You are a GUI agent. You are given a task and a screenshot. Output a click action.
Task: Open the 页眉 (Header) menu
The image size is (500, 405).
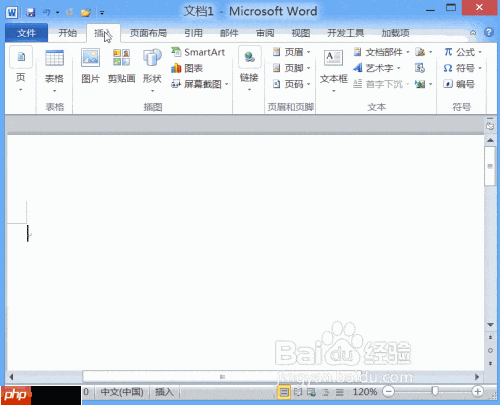(x=291, y=52)
